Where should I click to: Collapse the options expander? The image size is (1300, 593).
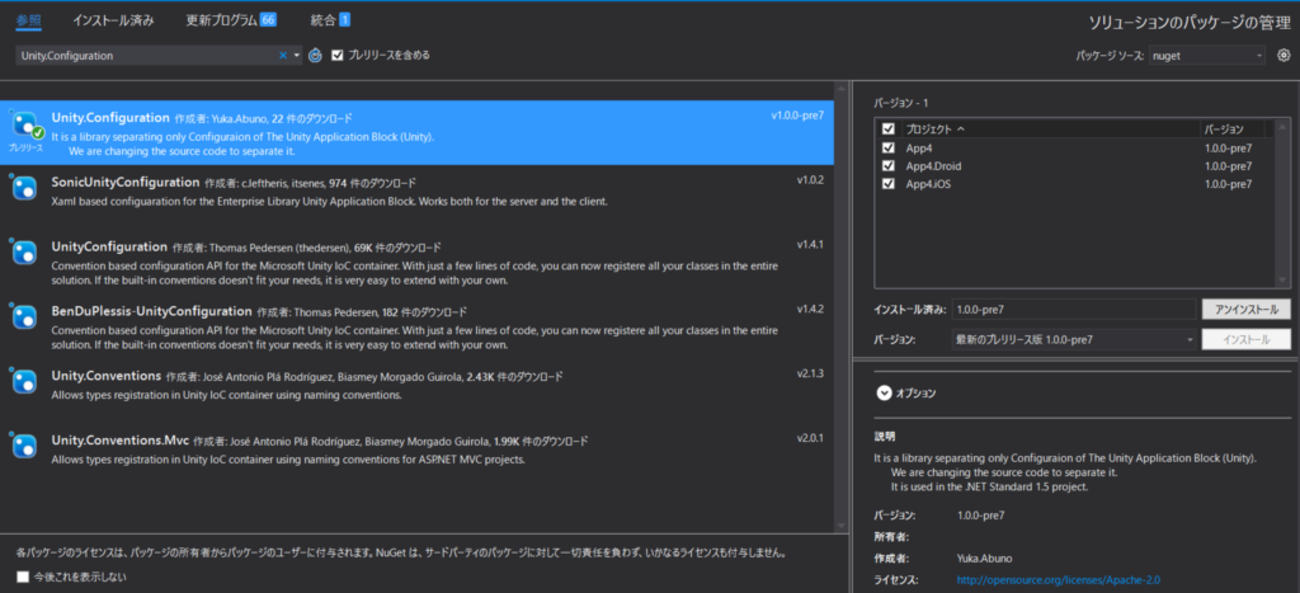pos(884,393)
